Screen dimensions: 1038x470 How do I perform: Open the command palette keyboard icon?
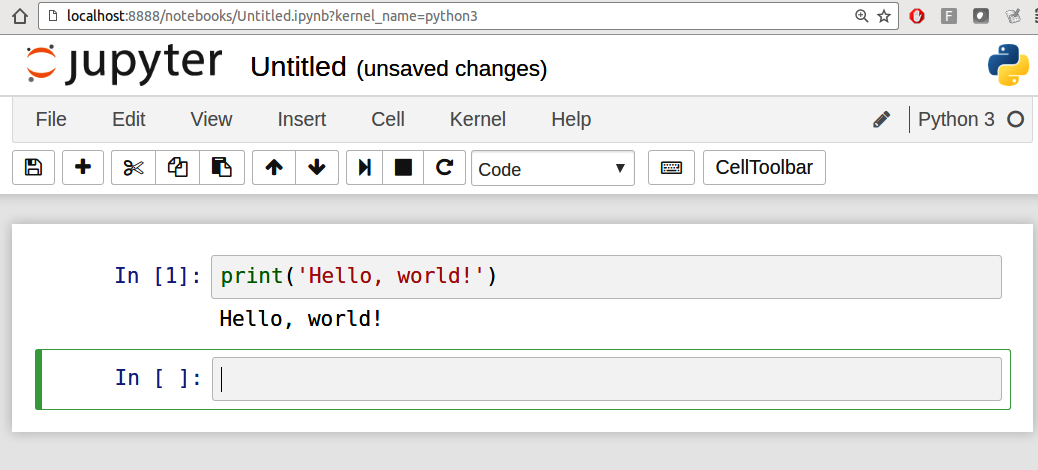[671, 168]
